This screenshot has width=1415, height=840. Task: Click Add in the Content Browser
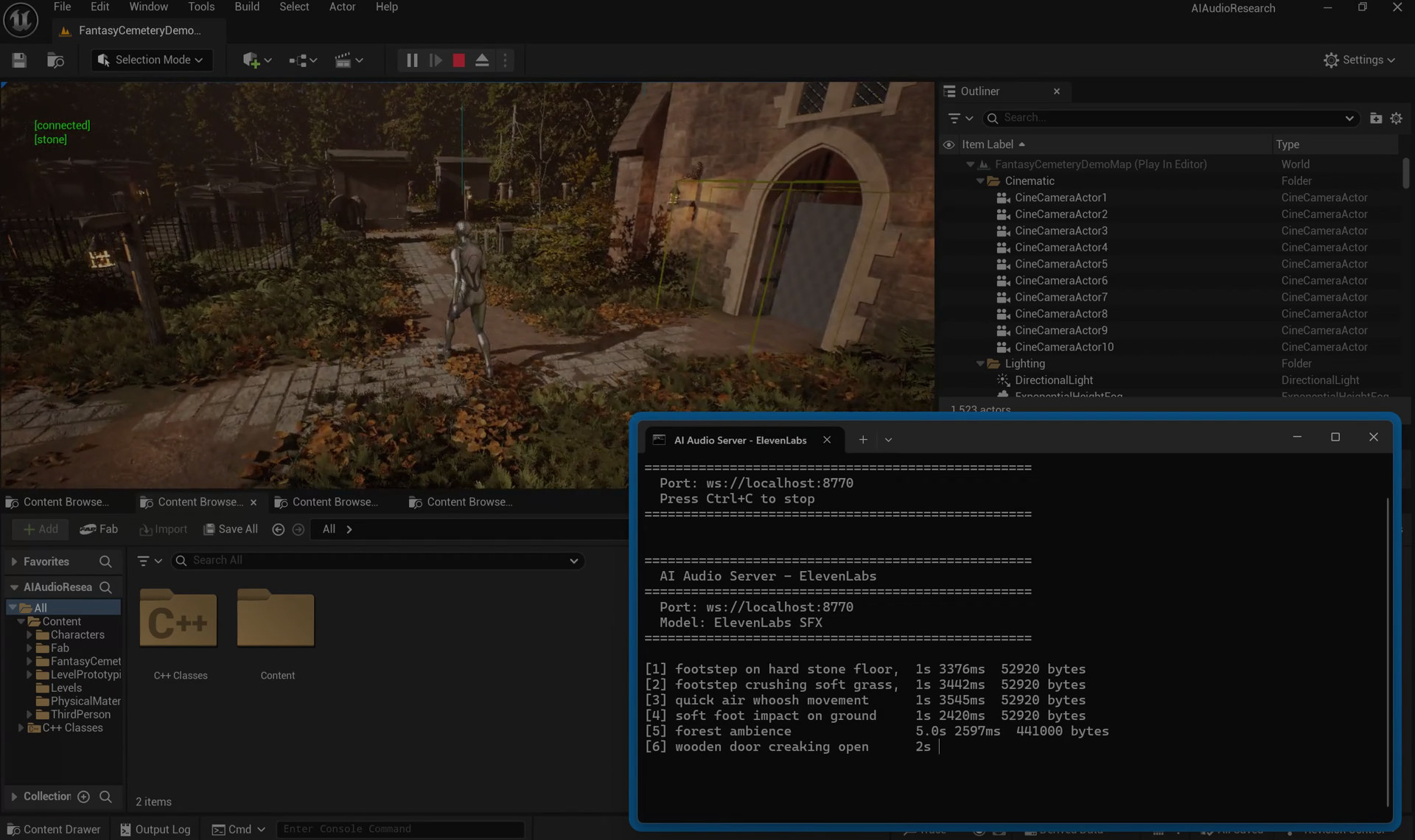point(41,529)
